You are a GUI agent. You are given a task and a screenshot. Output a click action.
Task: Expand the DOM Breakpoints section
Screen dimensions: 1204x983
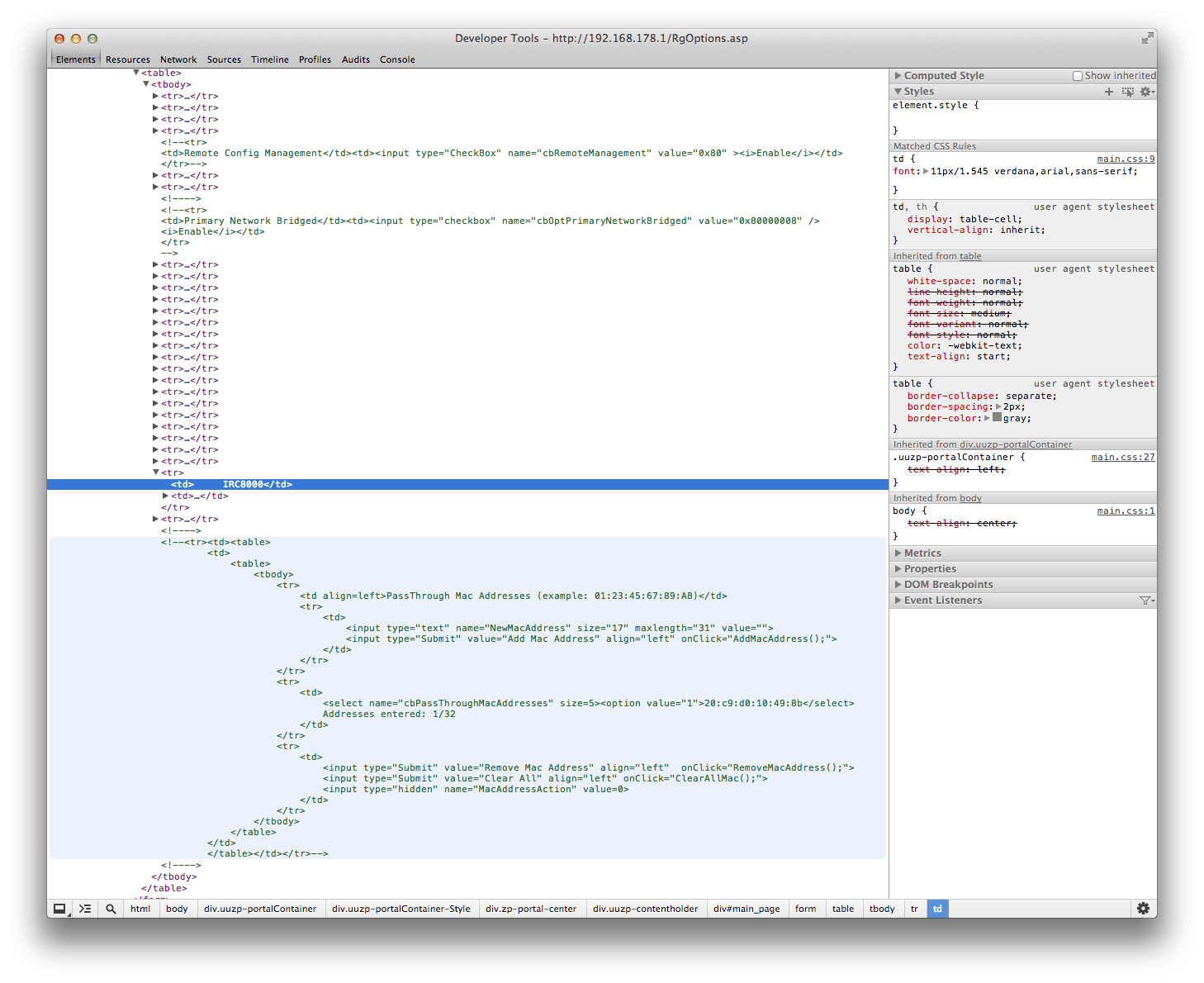tap(898, 585)
